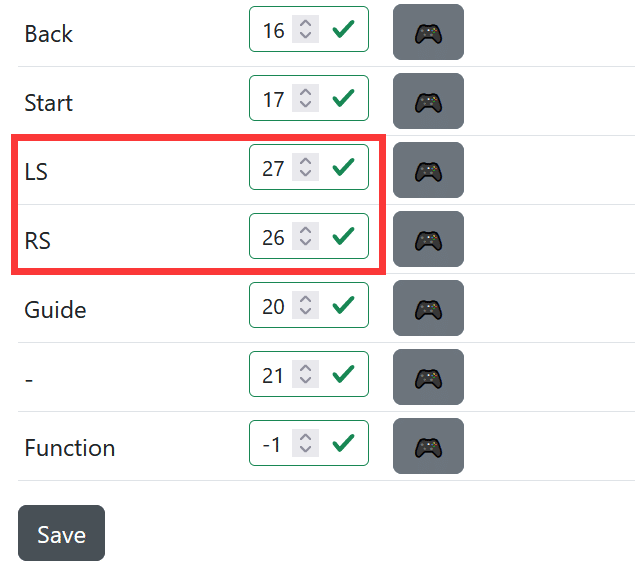Decrease the Function mapping value
The image size is (635, 569).
click(306, 450)
